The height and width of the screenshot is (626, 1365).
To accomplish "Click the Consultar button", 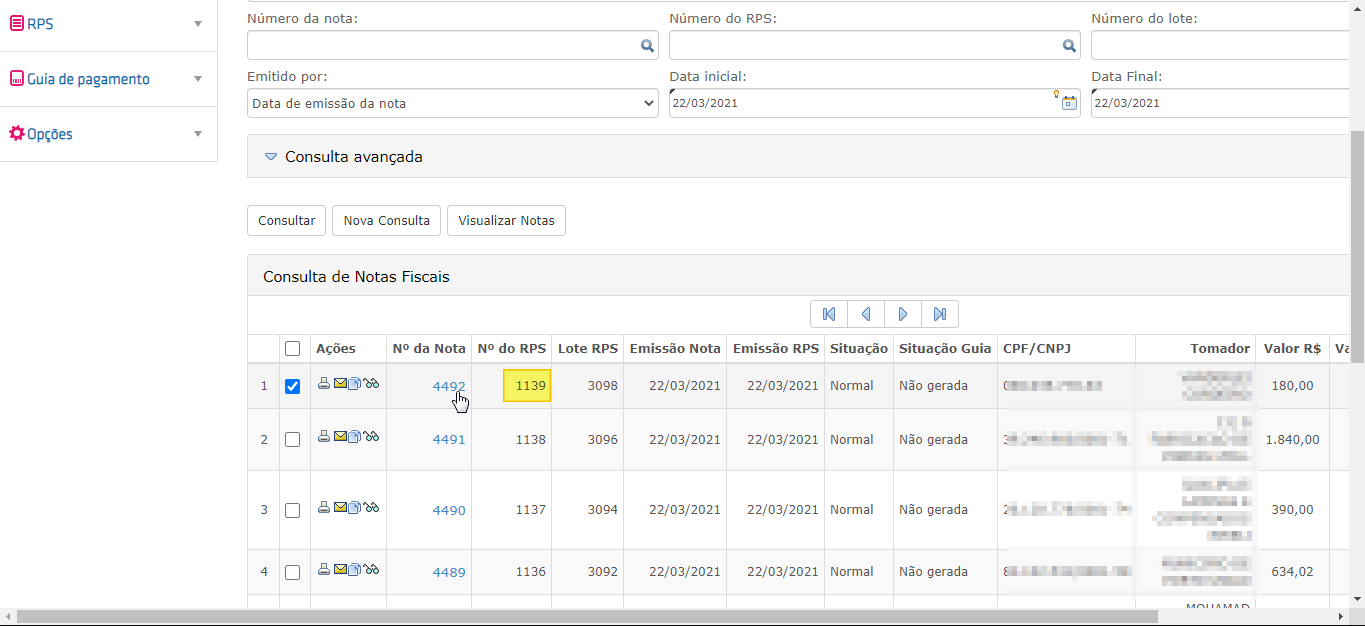I will tap(286, 221).
